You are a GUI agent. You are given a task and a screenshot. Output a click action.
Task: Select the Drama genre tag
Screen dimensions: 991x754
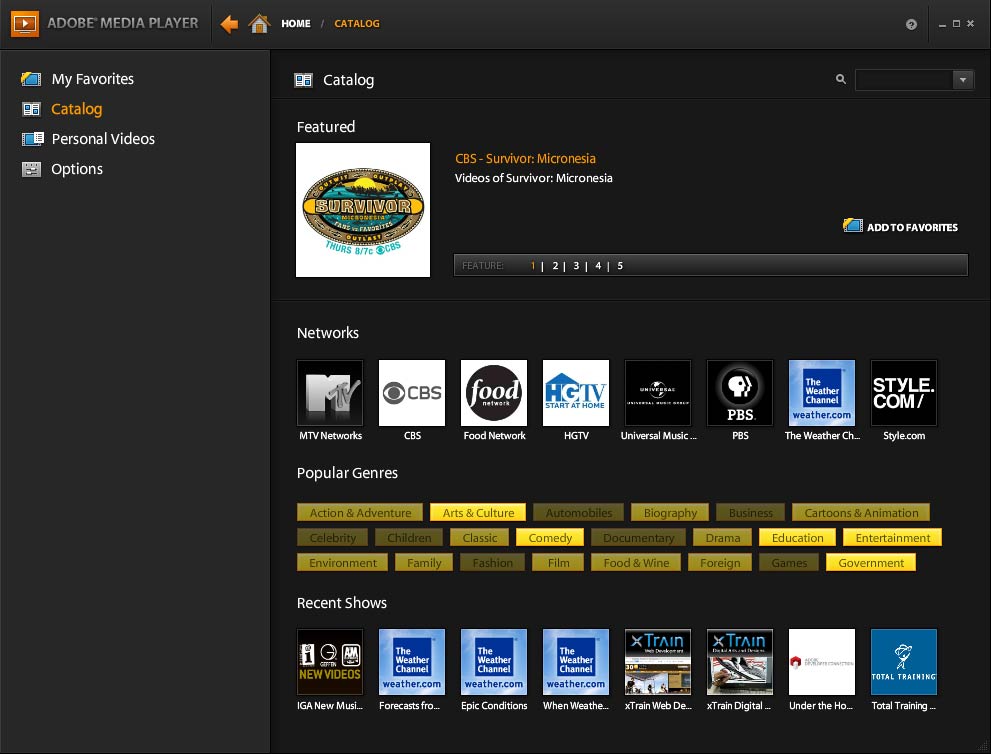[722, 538]
